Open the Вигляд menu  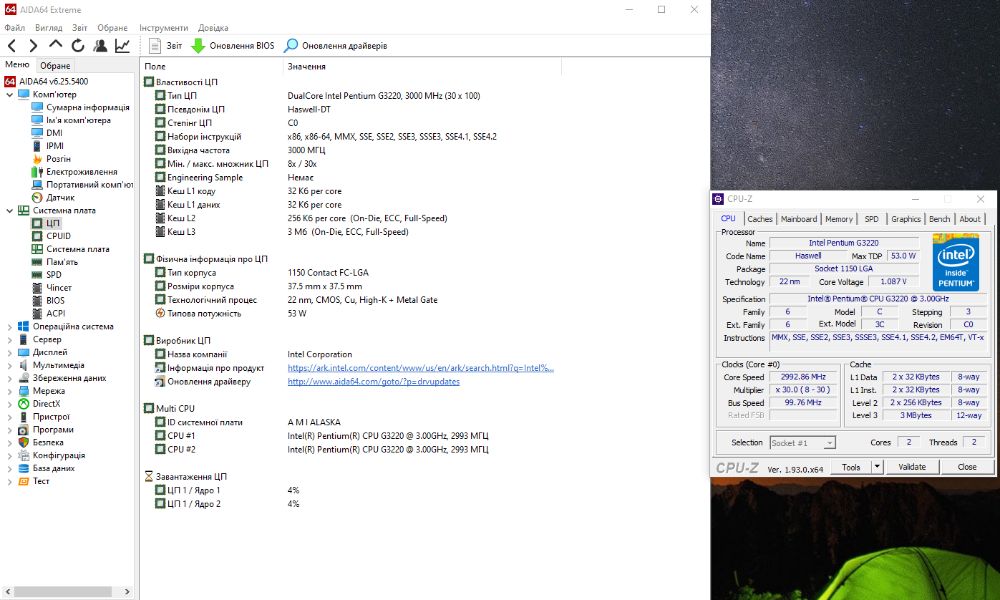[x=48, y=27]
